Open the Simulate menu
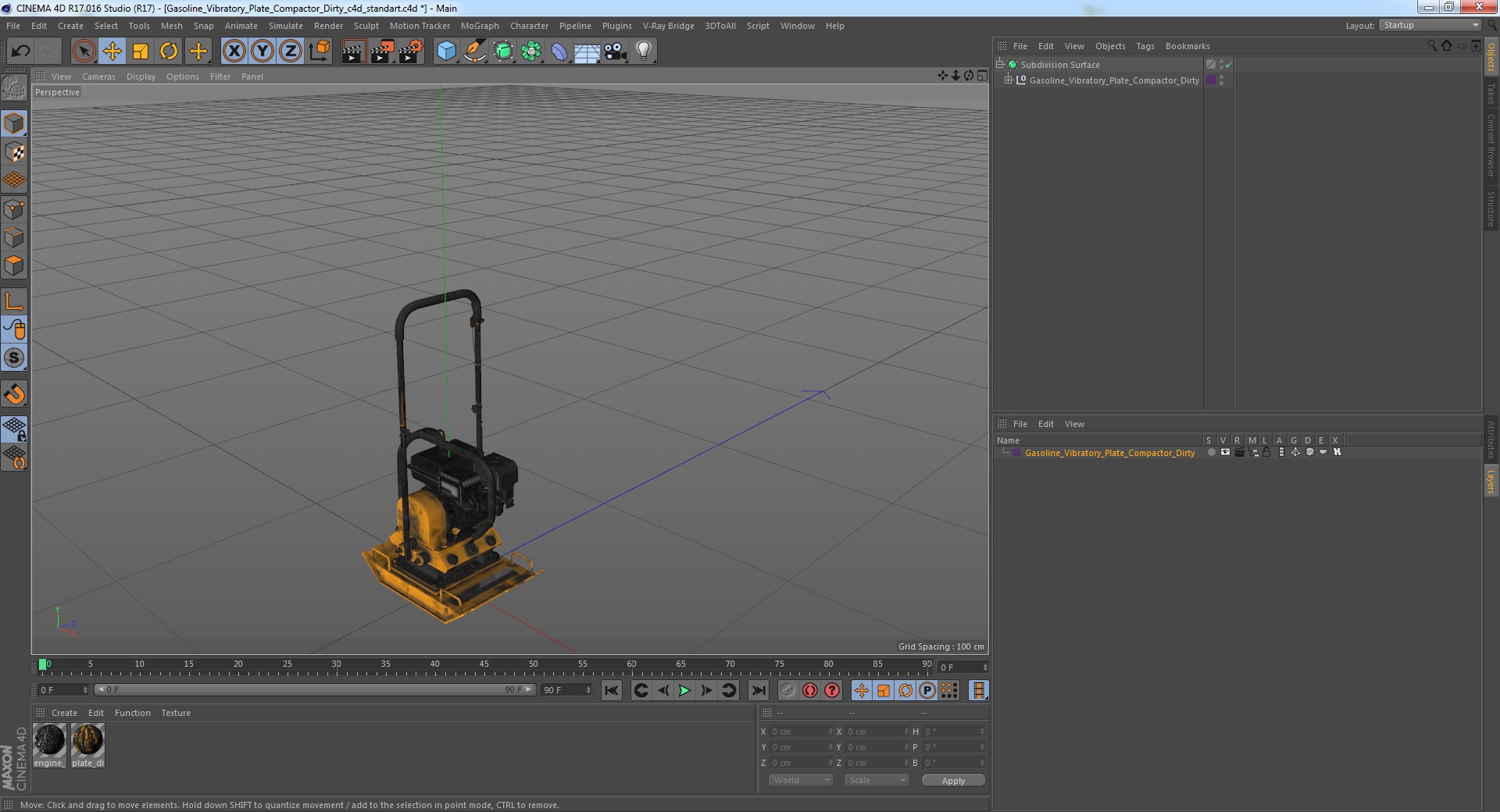Screen dimensions: 1500x812 pos(286,26)
